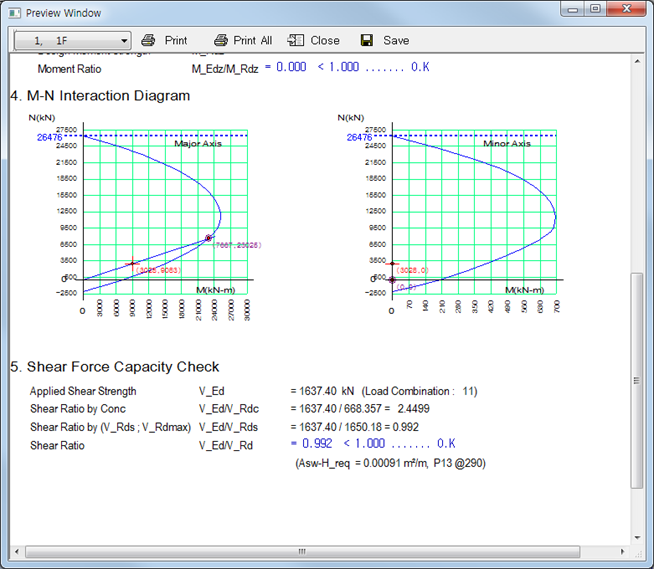Click the 'Asw-H_req = 0.00091 m²/m, P13 @290' note
This screenshot has height=569, width=654.
tap(390, 463)
